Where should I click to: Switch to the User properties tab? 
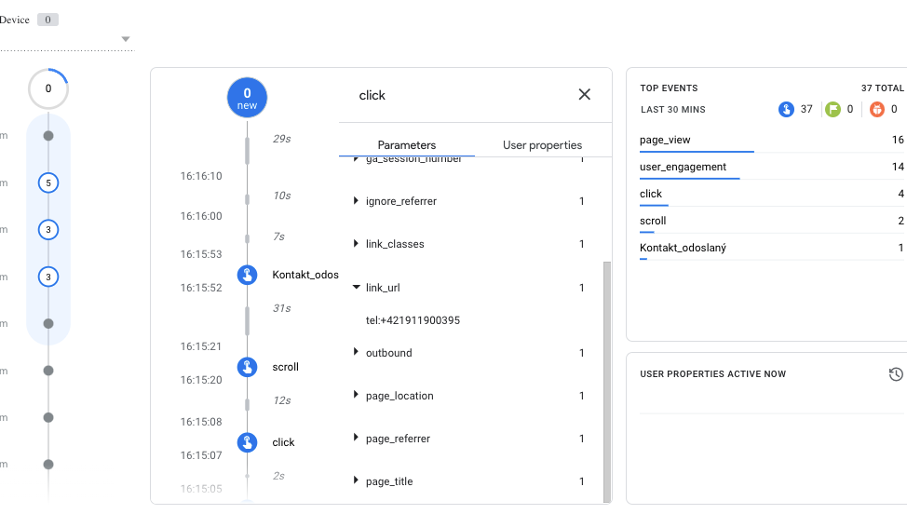pyautogui.click(x=542, y=145)
